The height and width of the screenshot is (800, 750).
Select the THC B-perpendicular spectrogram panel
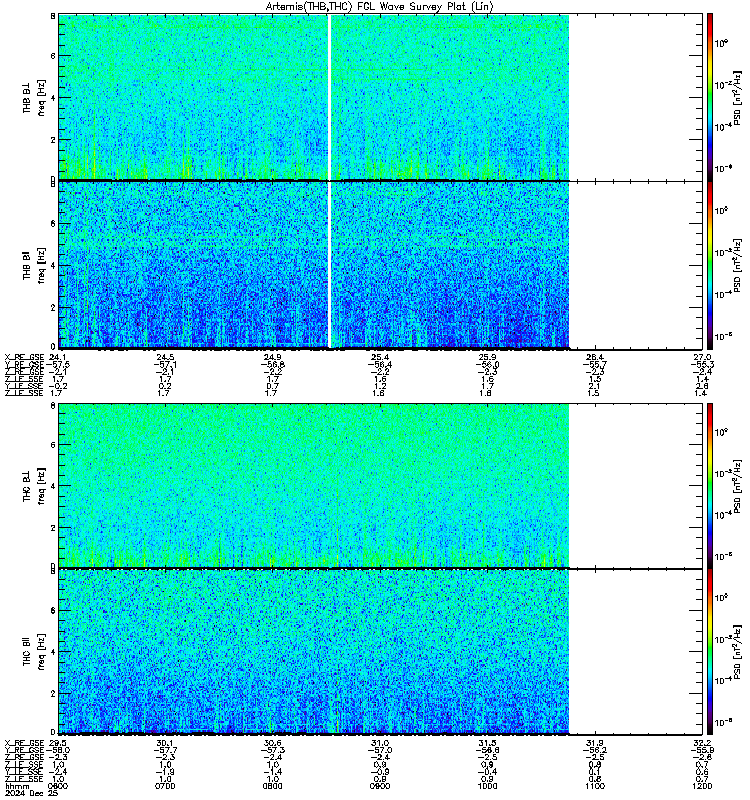[380, 485]
